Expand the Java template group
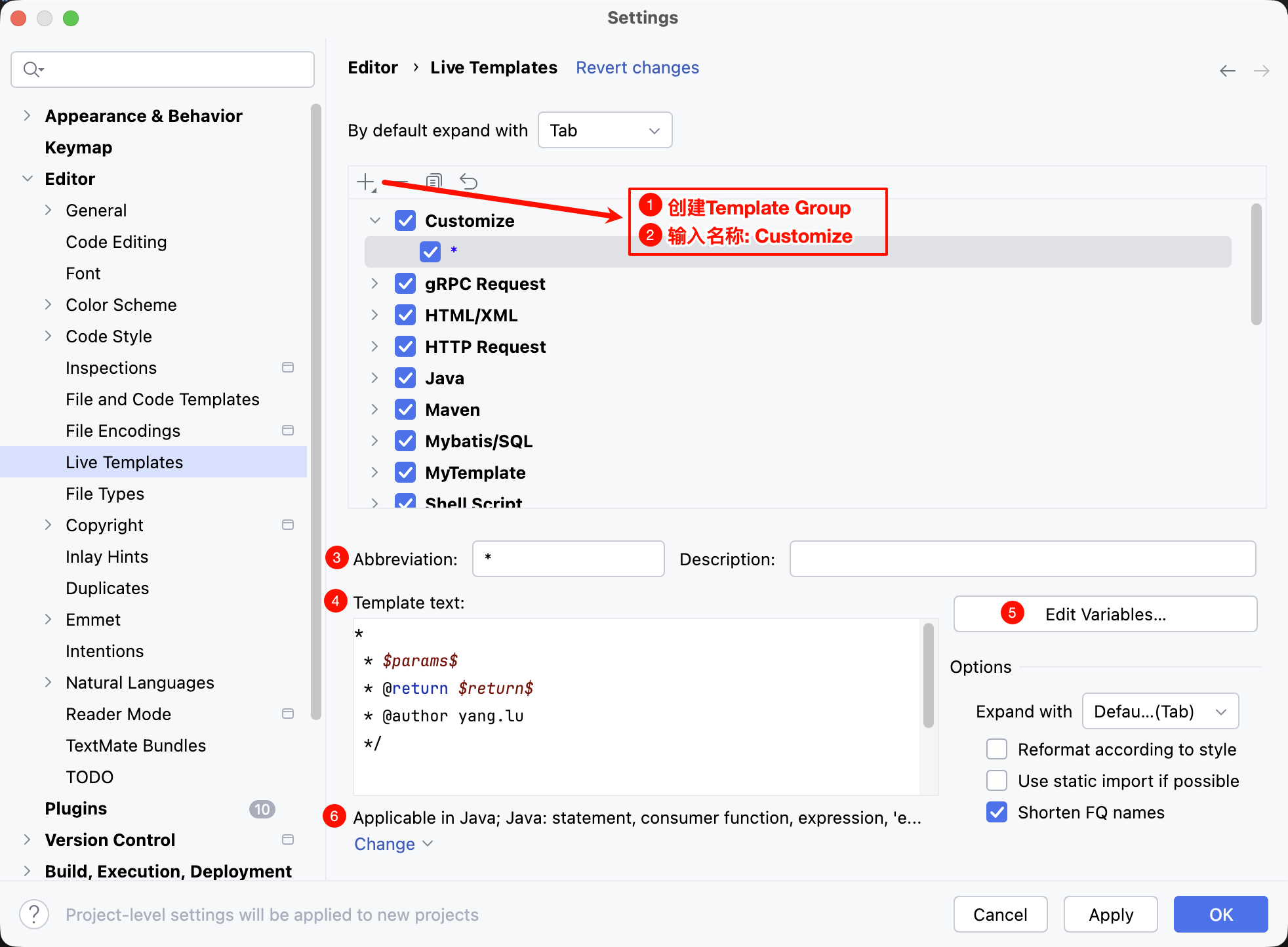The height and width of the screenshot is (947, 1288). (374, 378)
